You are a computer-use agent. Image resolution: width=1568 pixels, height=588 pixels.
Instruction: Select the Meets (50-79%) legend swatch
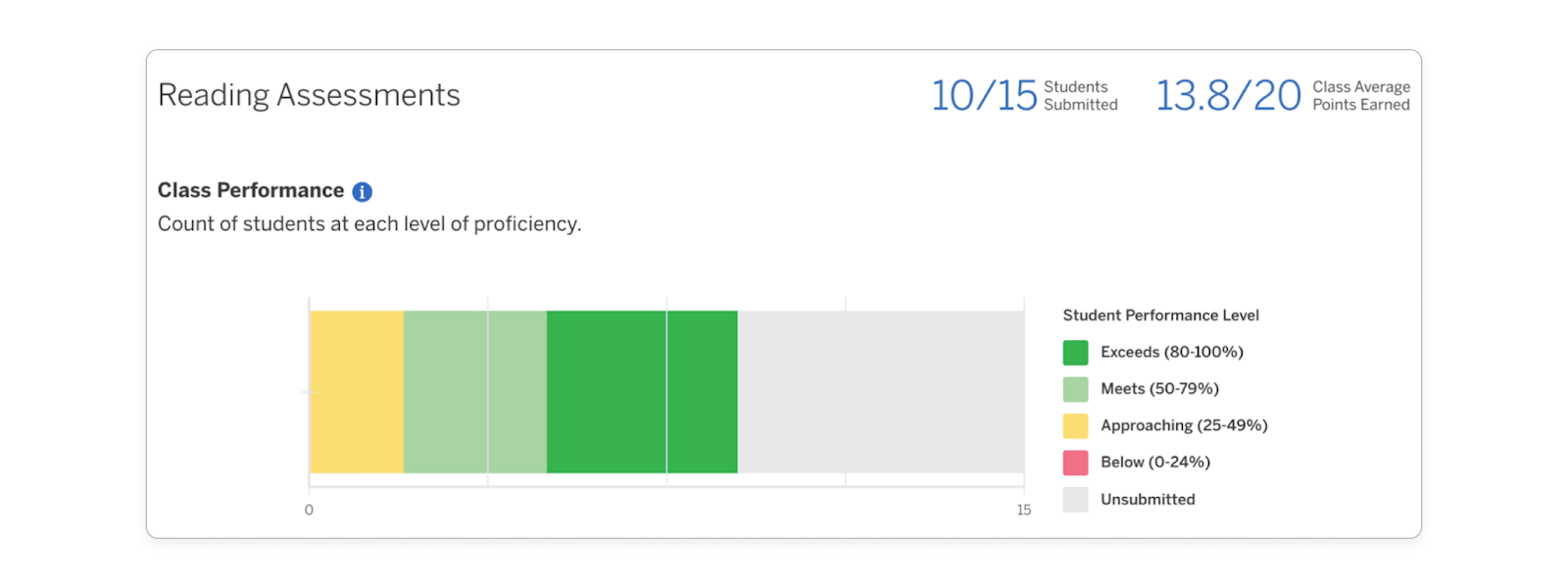tap(1074, 388)
